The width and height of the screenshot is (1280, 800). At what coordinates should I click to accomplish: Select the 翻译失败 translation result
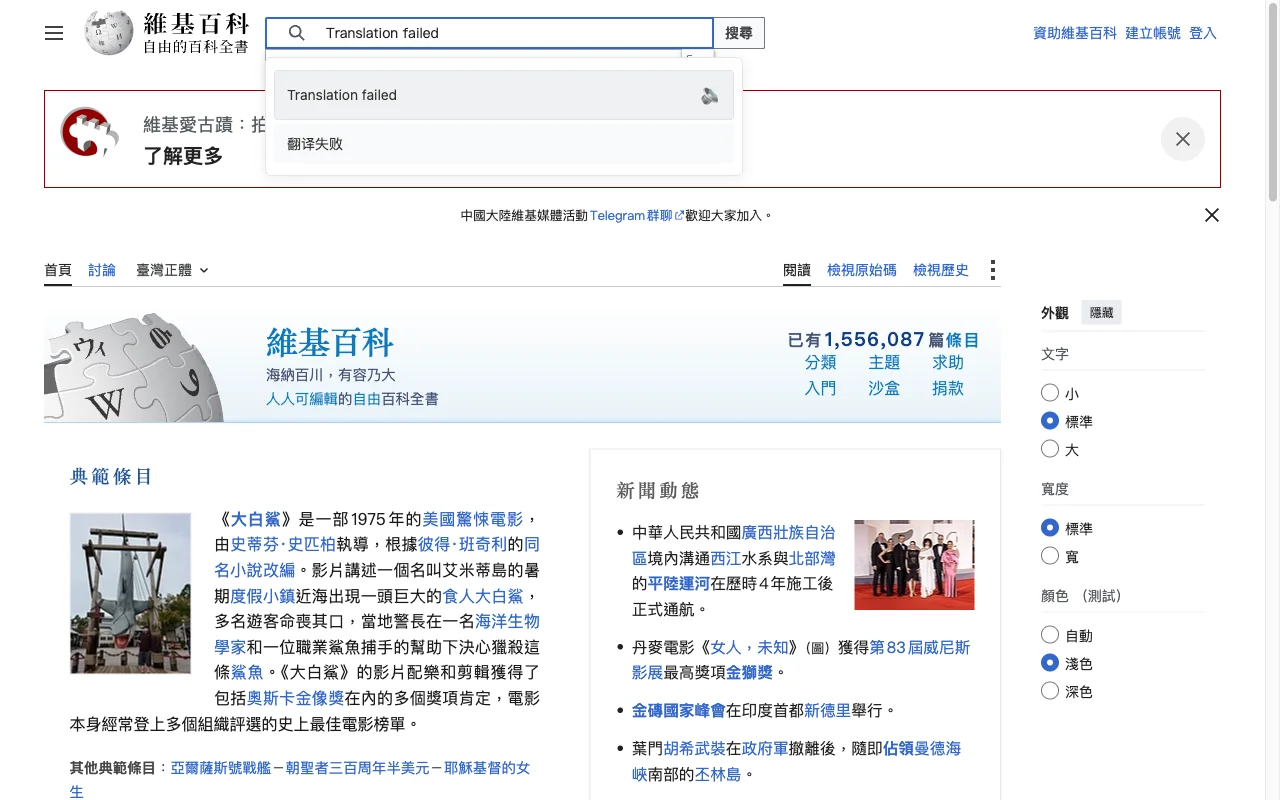coord(504,144)
